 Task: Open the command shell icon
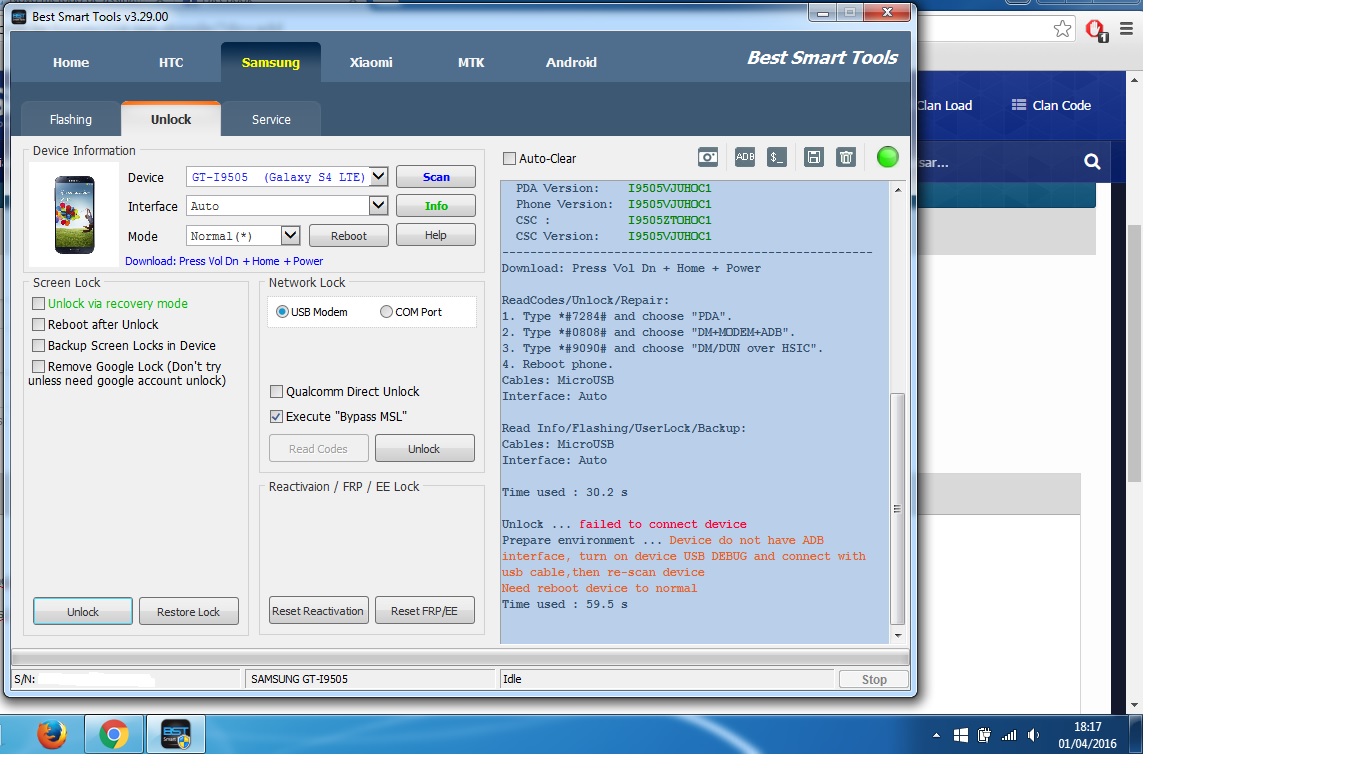pos(777,157)
